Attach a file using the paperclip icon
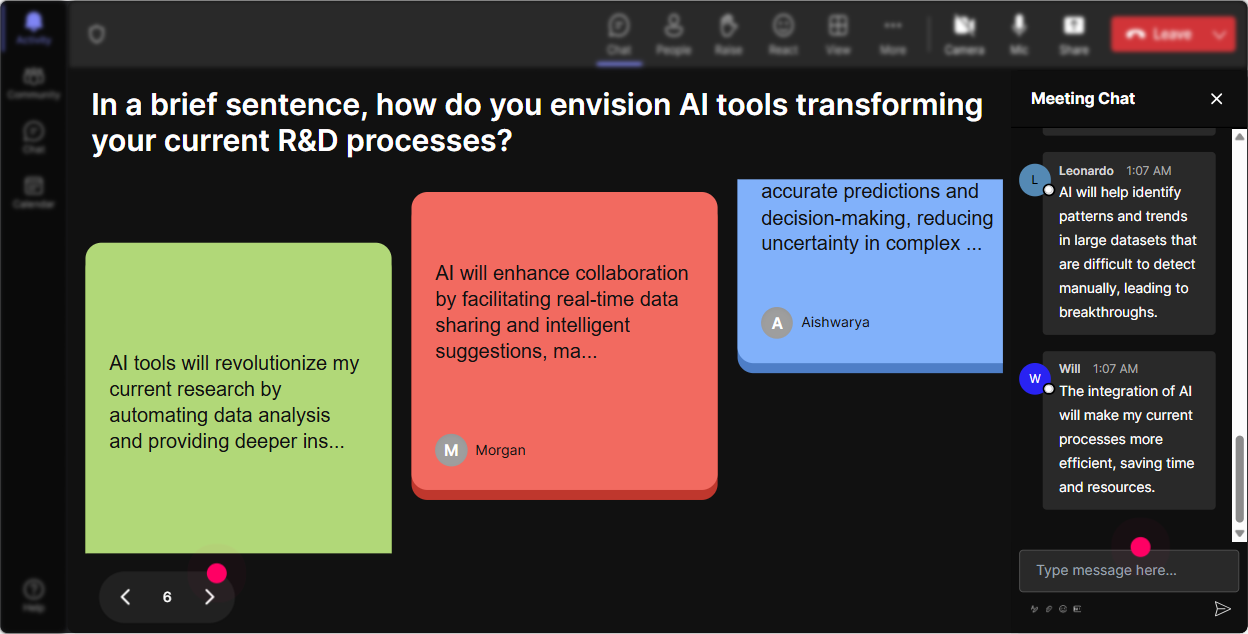The width and height of the screenshot is (1248, 634). click(x=1049, y=608)
